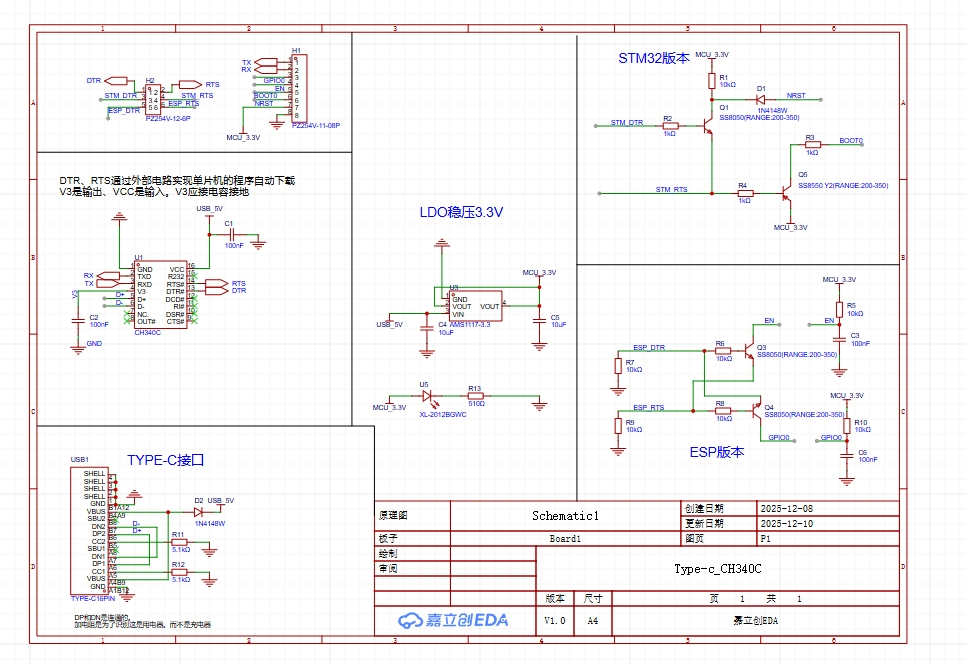Click the Type-c_CH340C title field
Viewport: 967px width, 664px height.
[718, 569]
